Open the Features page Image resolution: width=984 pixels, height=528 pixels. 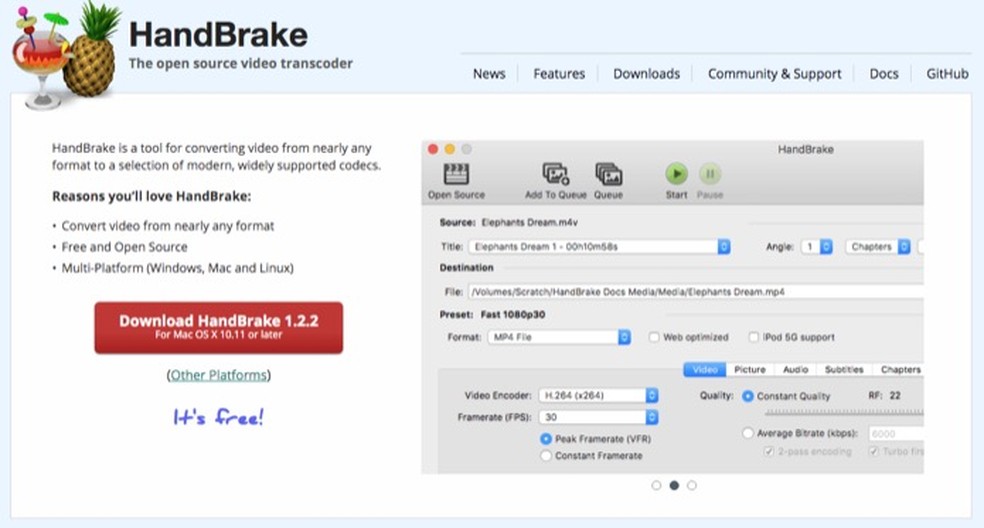tap(559, 74)
